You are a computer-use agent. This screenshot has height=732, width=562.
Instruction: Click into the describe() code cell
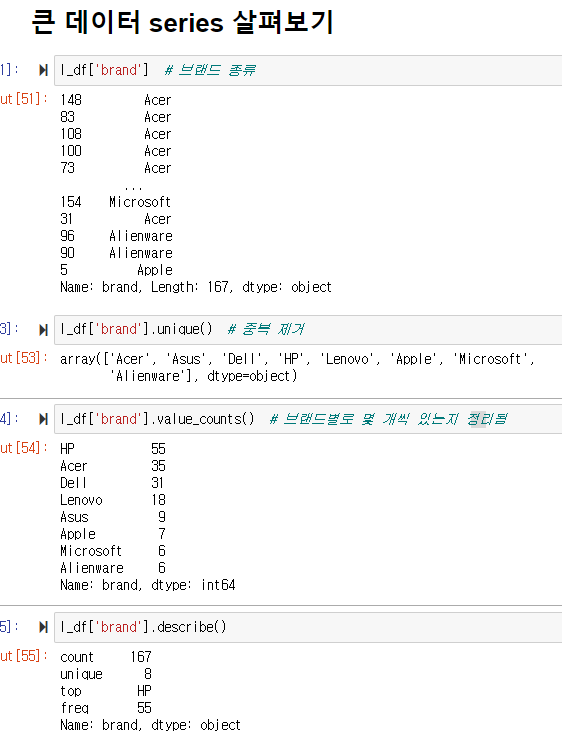pyautogui.click(x=308, y=627)
